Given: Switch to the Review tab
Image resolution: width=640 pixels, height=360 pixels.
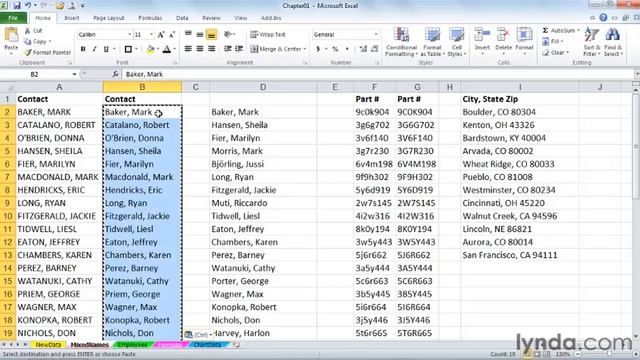Looking at the screenshot, I should click(211, 18).
